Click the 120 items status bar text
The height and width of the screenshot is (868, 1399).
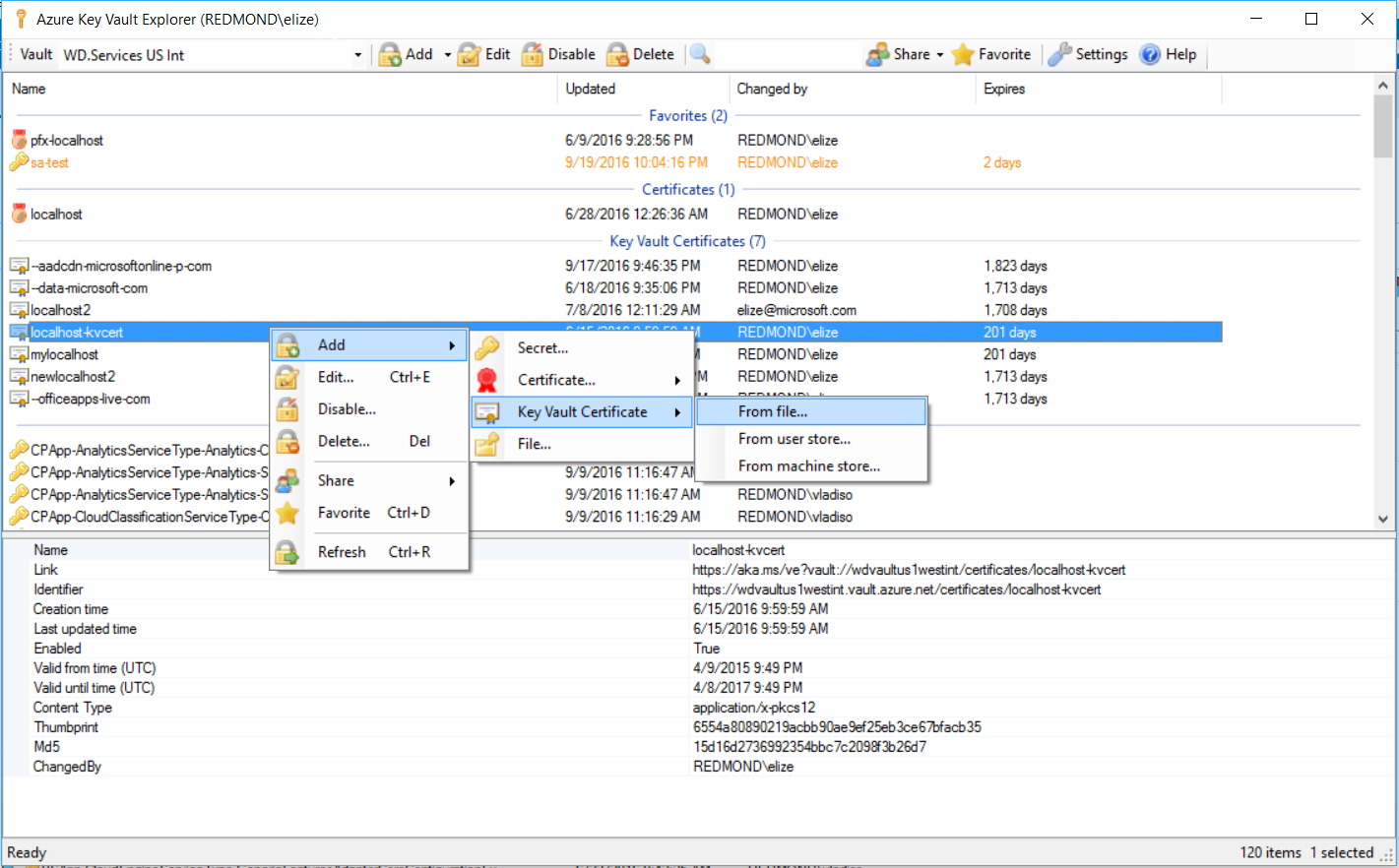[1270, 853]
